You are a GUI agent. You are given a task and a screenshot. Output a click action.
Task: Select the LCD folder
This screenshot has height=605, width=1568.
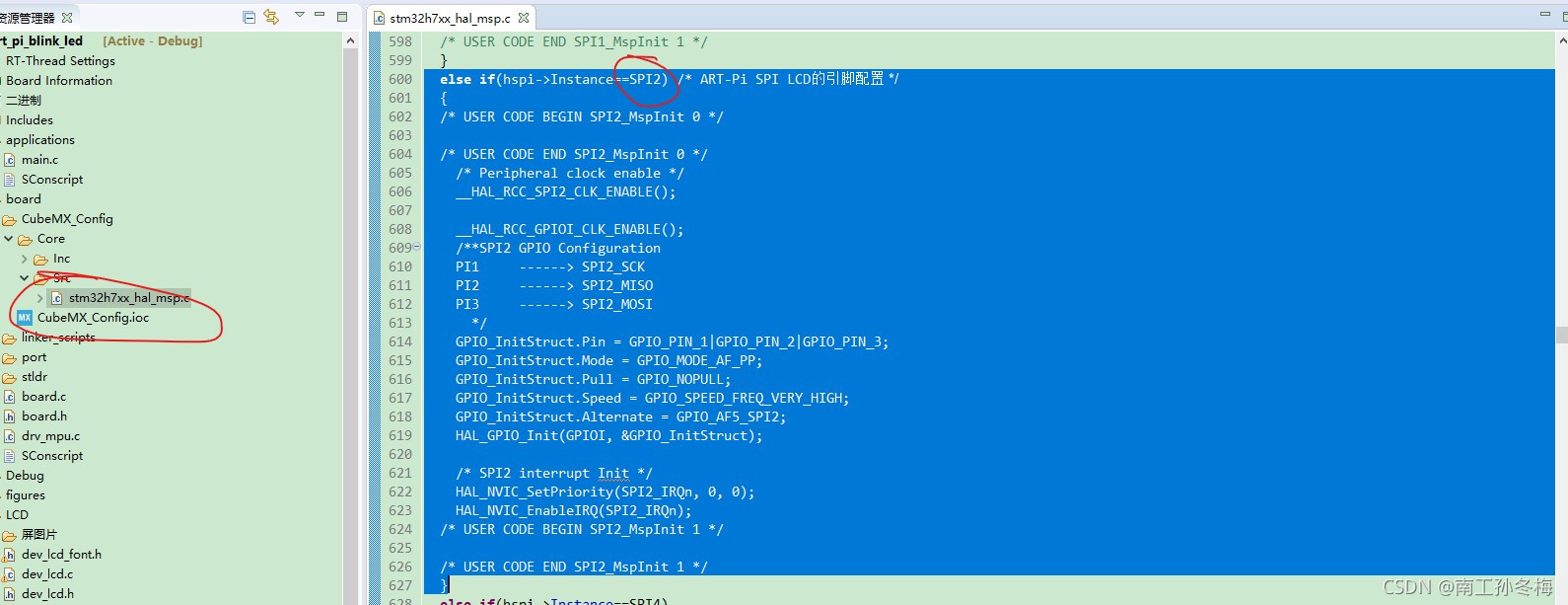17,514
